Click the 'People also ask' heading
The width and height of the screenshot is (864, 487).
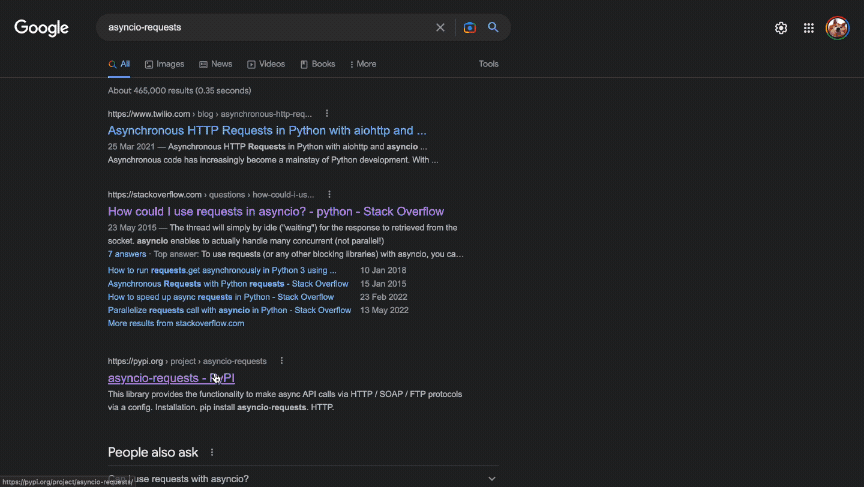[153, 452]
